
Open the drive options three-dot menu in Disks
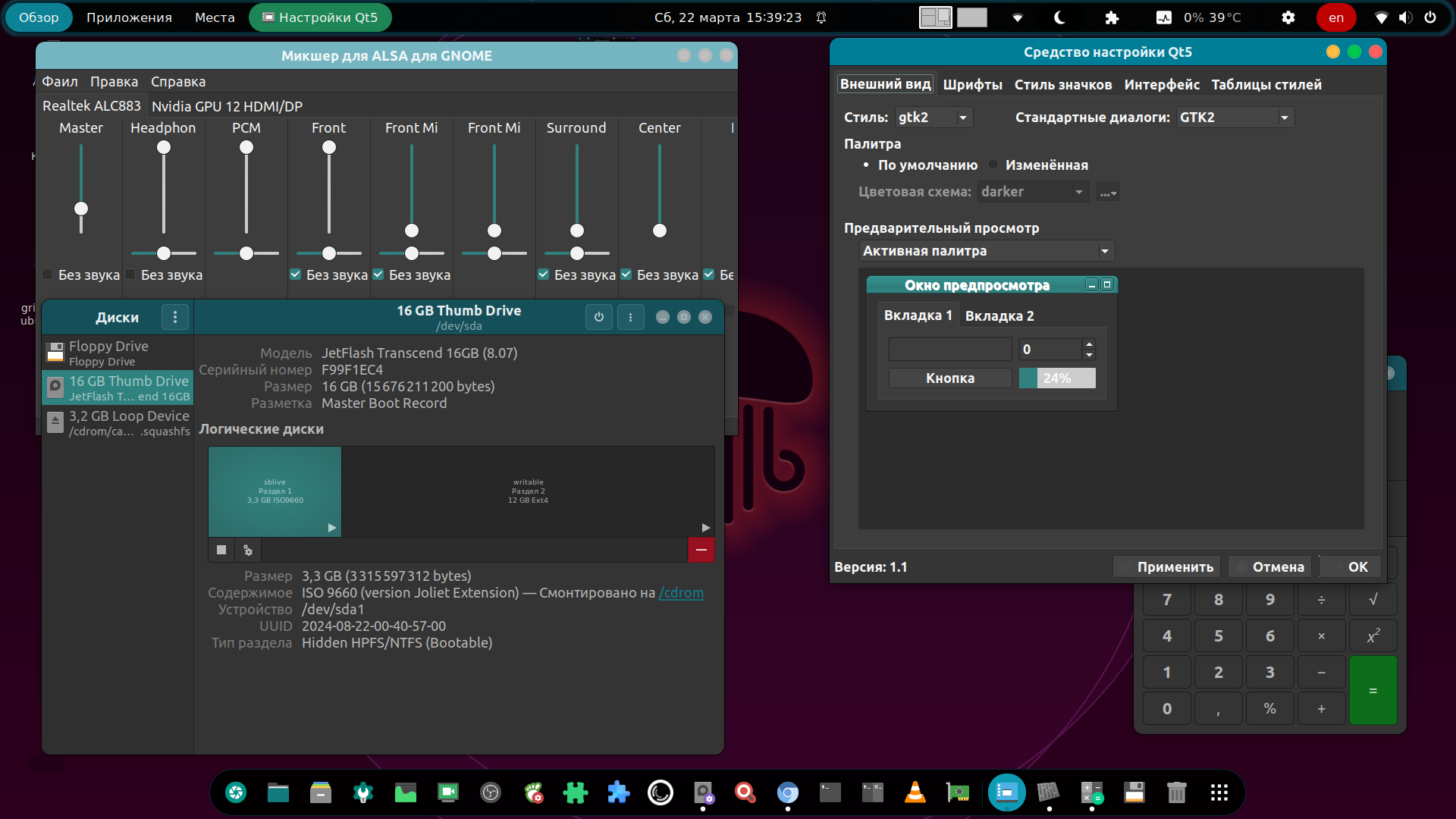pos(631,317)
